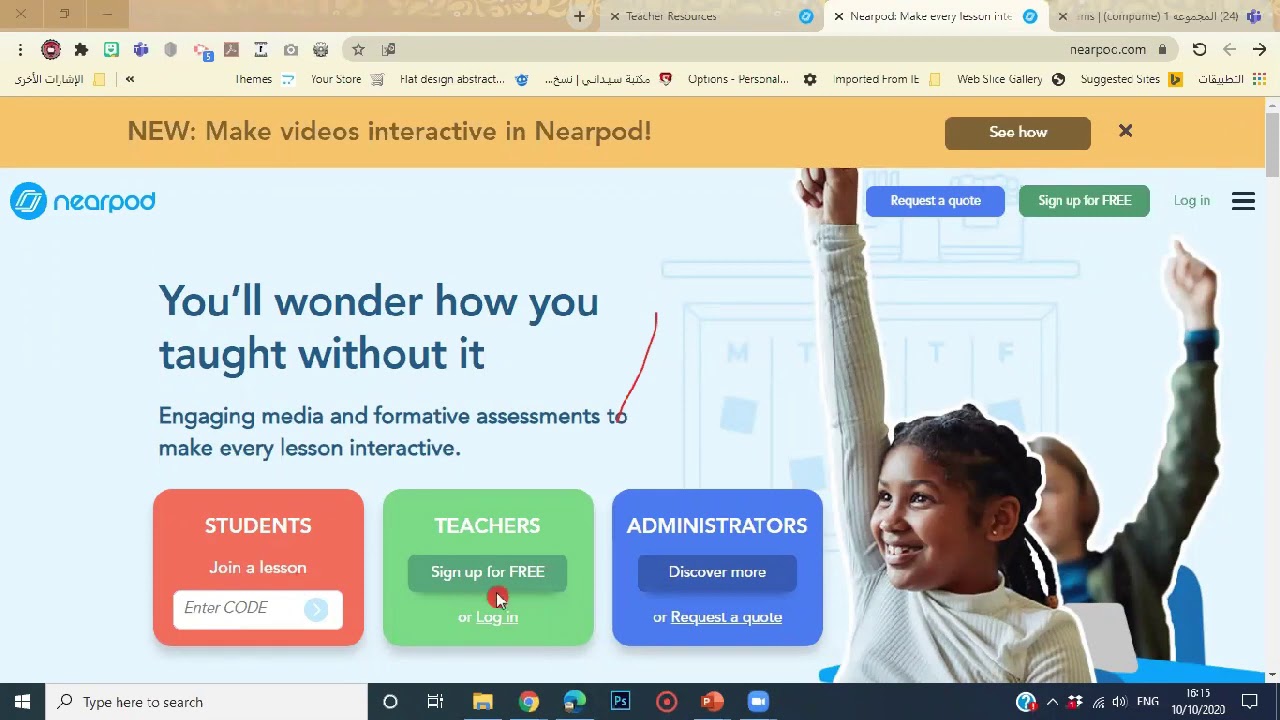Click the gray shield extension icon

tap(171, 49)
